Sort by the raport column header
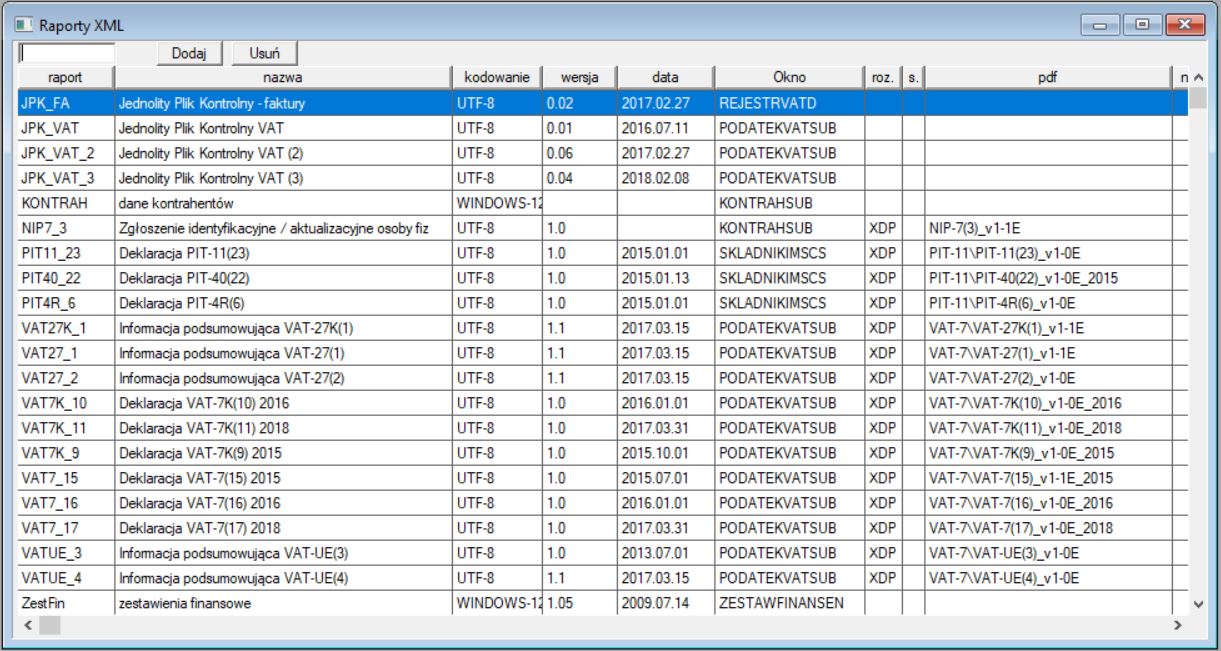The image size is (1221, 651). pos(65,77)
